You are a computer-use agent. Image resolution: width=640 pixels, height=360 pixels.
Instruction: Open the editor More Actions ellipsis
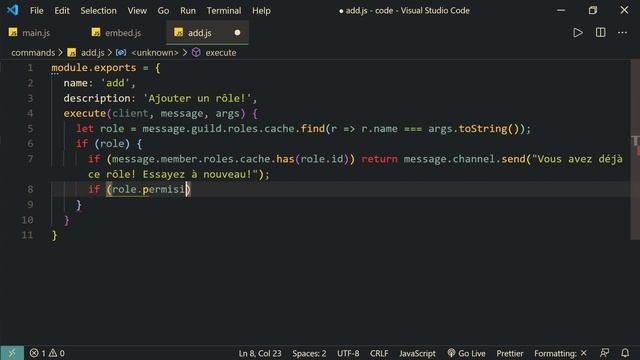point(622,33)
